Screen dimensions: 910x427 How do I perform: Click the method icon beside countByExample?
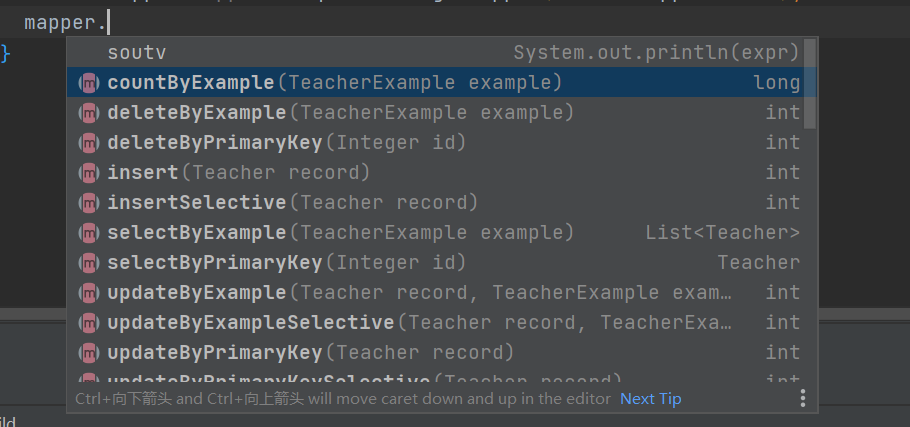[x=88, y=83]
